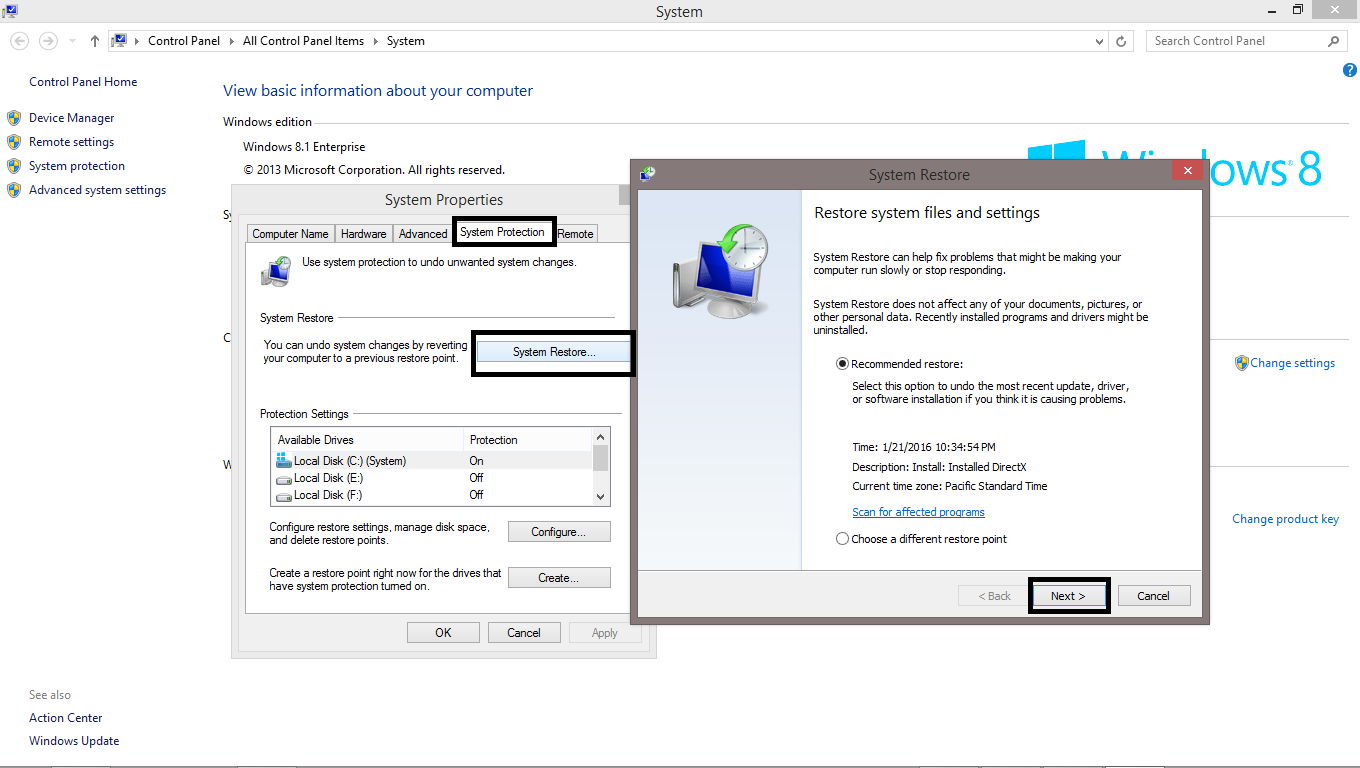Click the Available Drives column header
1360x768 pixels.
click(367, 440)
